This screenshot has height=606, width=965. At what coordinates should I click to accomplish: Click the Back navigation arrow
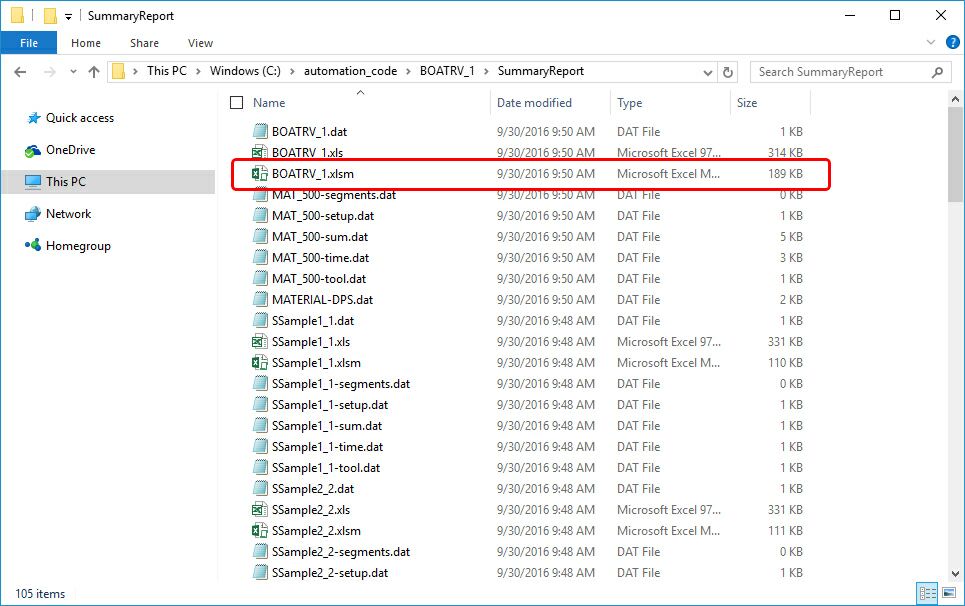pos(20,72)
